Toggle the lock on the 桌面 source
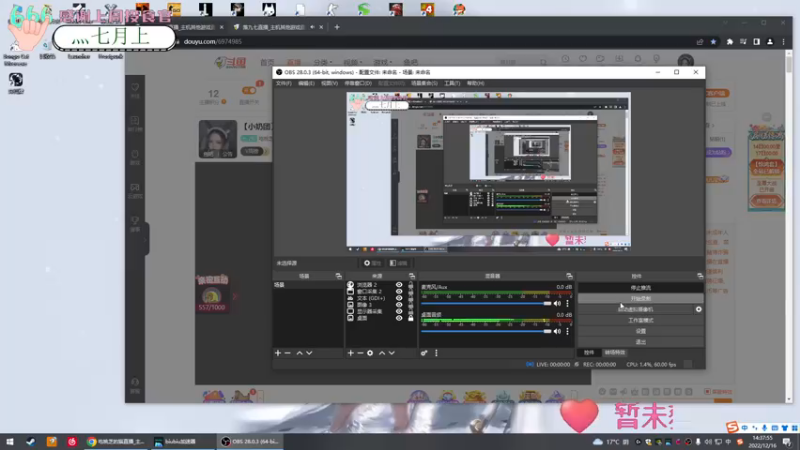800x450 pixels. (411, 318)
